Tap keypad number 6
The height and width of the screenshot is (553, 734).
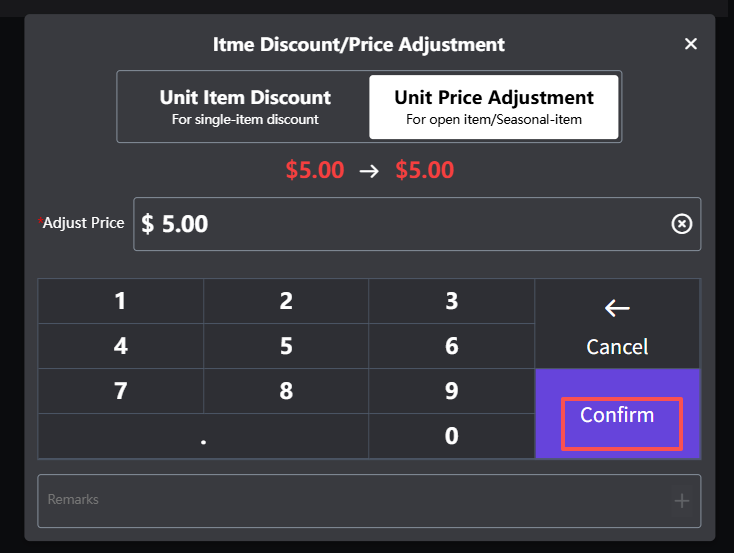451,346
